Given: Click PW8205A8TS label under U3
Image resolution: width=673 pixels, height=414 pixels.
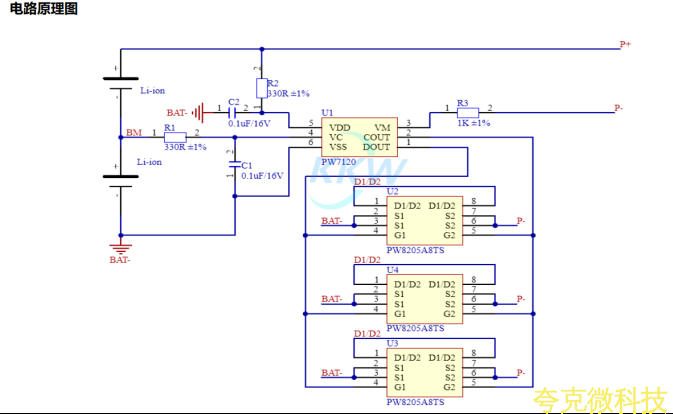Looking at the screenshot, I should [x=415, y=402].
